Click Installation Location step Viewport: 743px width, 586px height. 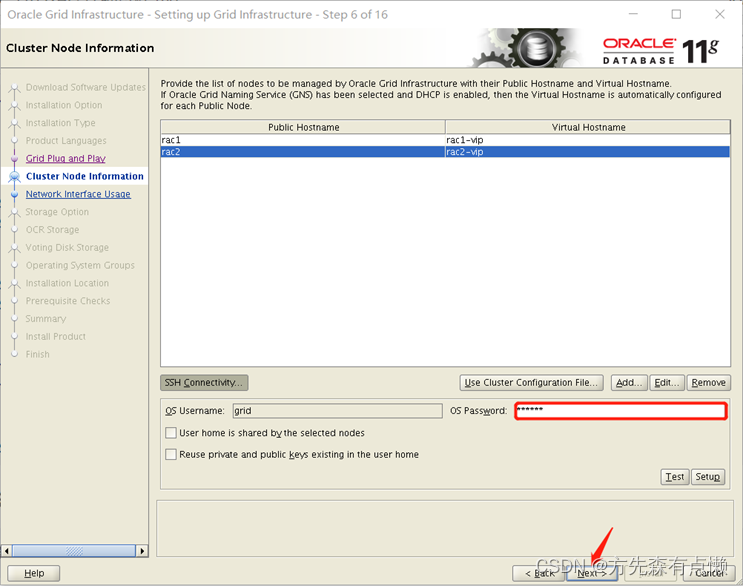67,283
